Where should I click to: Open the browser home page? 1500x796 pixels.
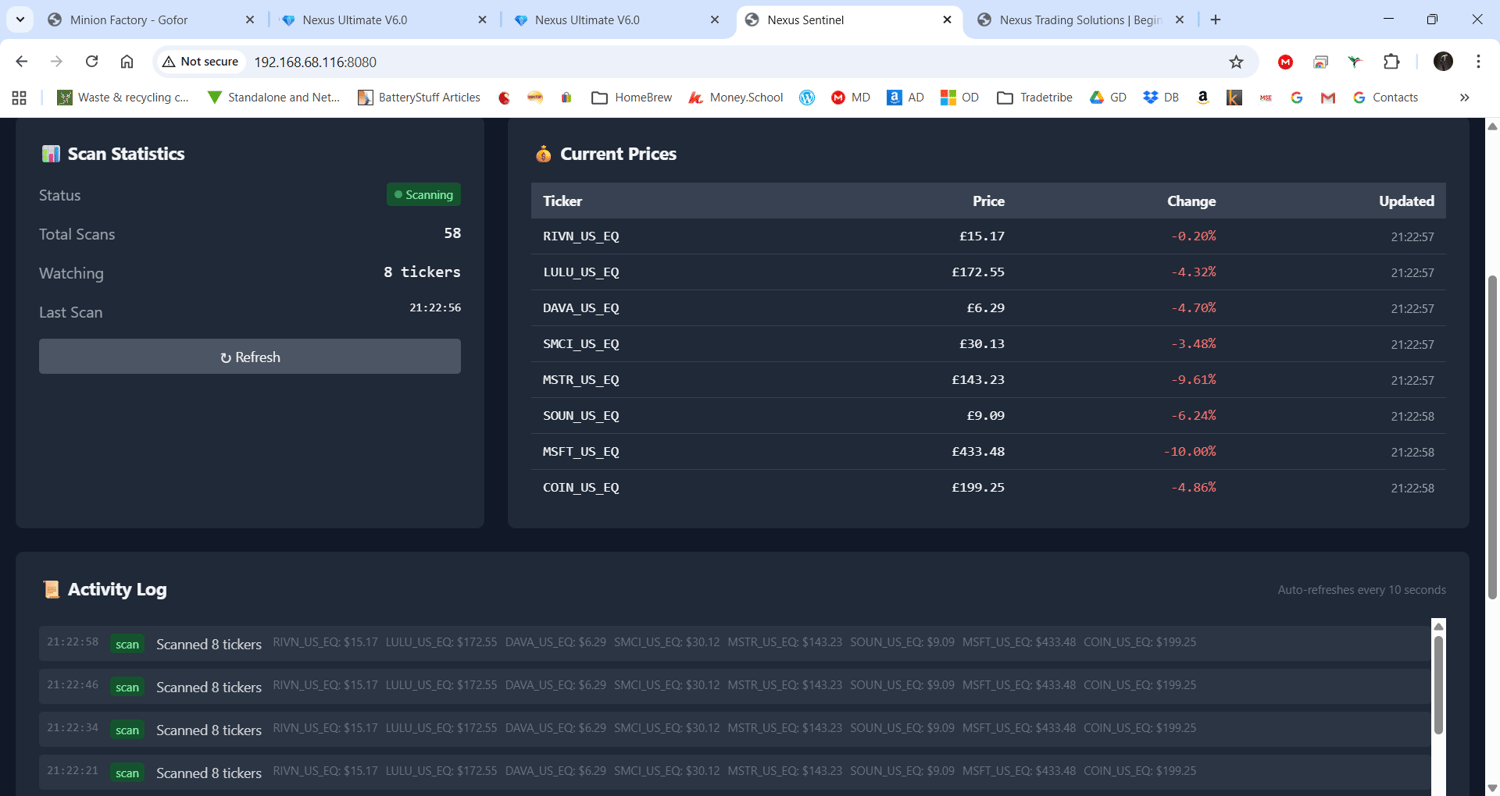127,61
